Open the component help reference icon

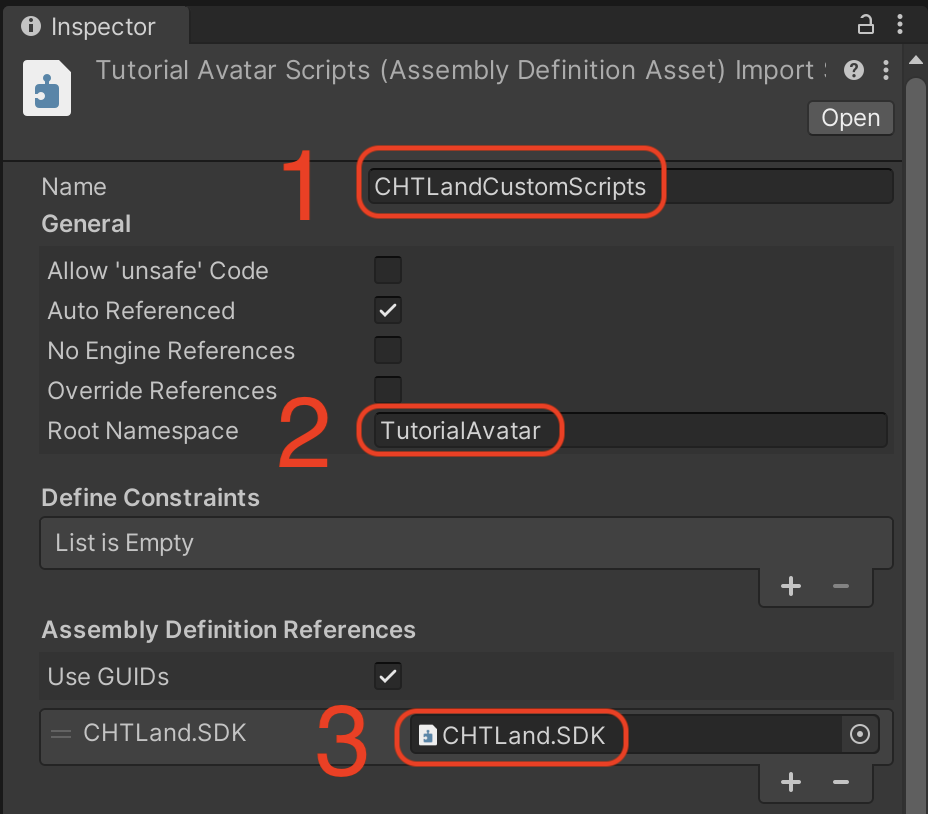tap(853, 70)
